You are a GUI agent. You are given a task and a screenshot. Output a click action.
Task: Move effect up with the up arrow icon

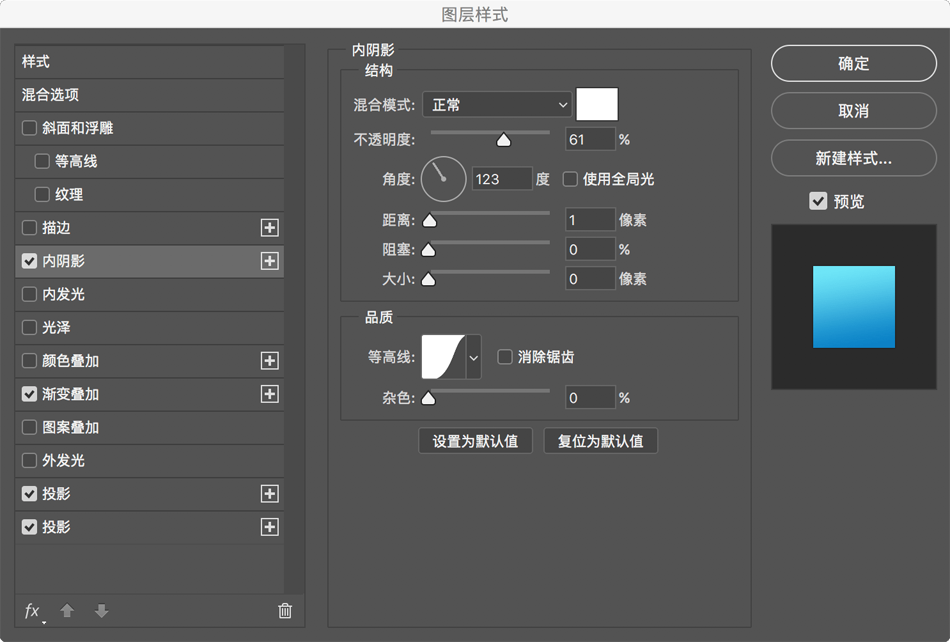pos(67,611)
